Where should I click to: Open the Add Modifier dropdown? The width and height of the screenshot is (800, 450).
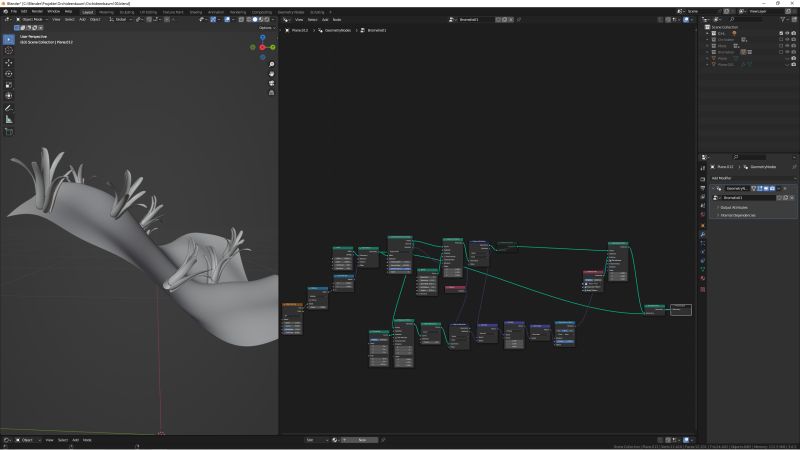(x=753, y=178)
